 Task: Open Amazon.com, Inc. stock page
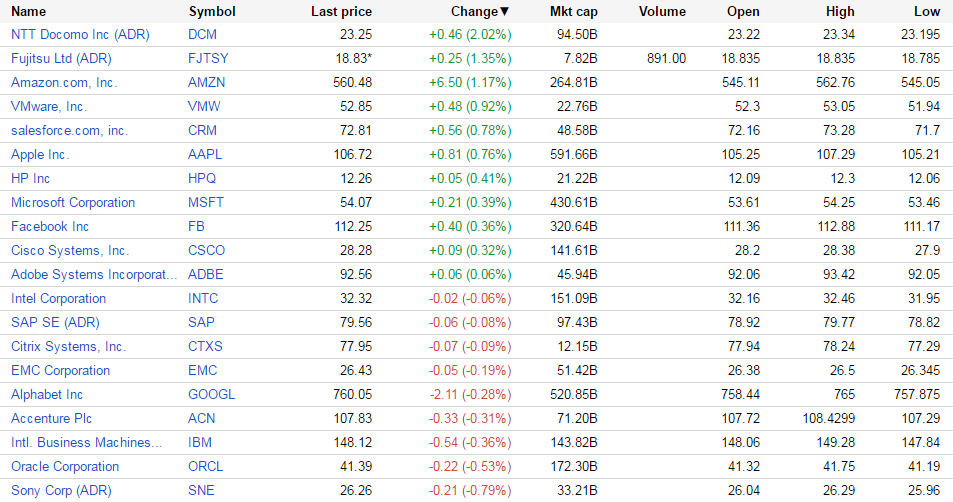click(64, 82)
